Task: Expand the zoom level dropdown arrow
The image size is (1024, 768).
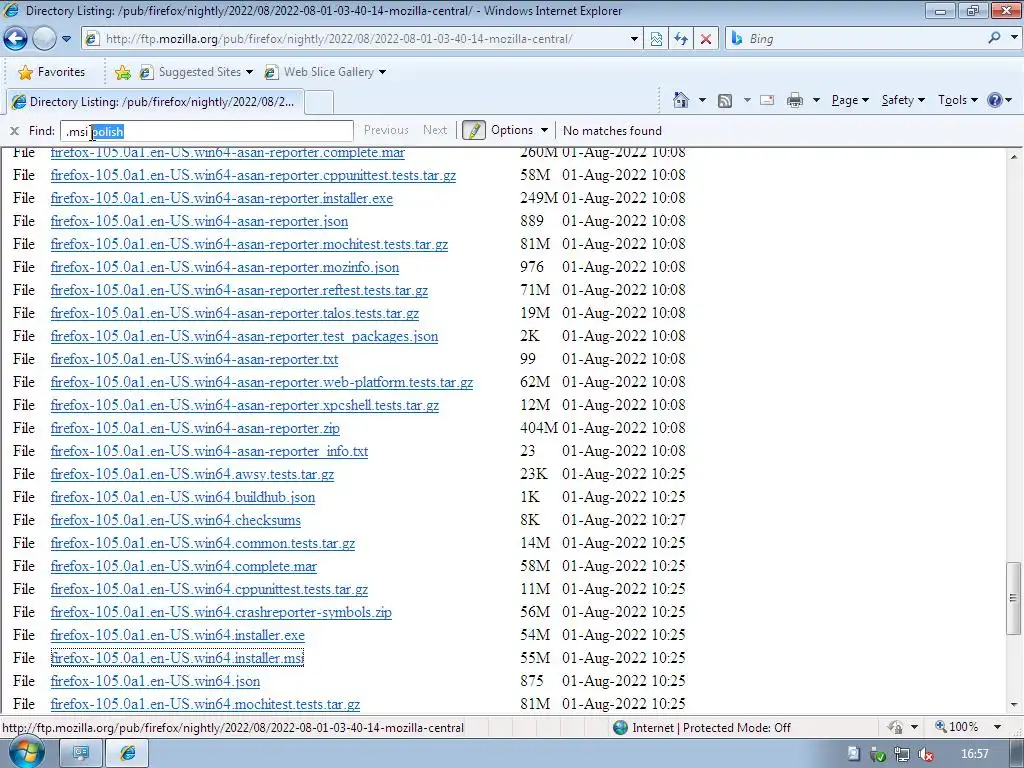Action: tap(997, 727)
